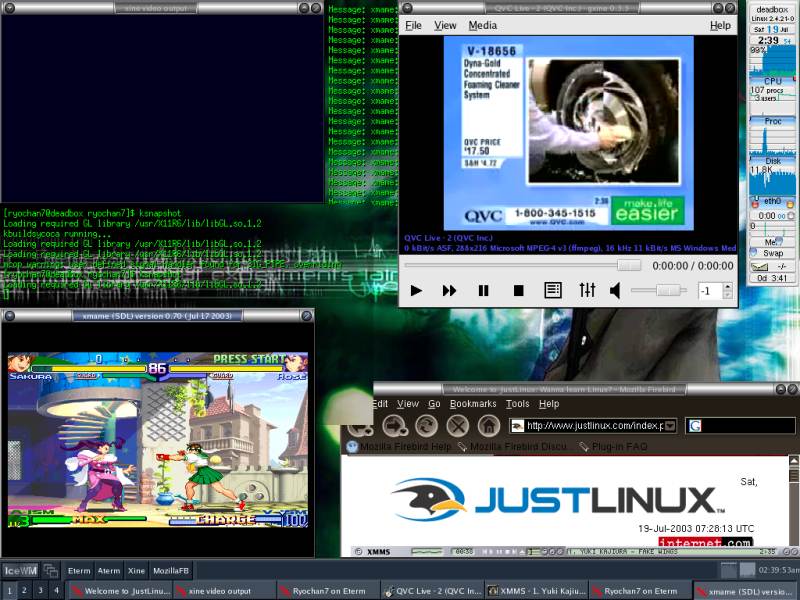Open the Tools menu in Mozilla Firebird
800x600 pixels.
[x=517, y=404]
